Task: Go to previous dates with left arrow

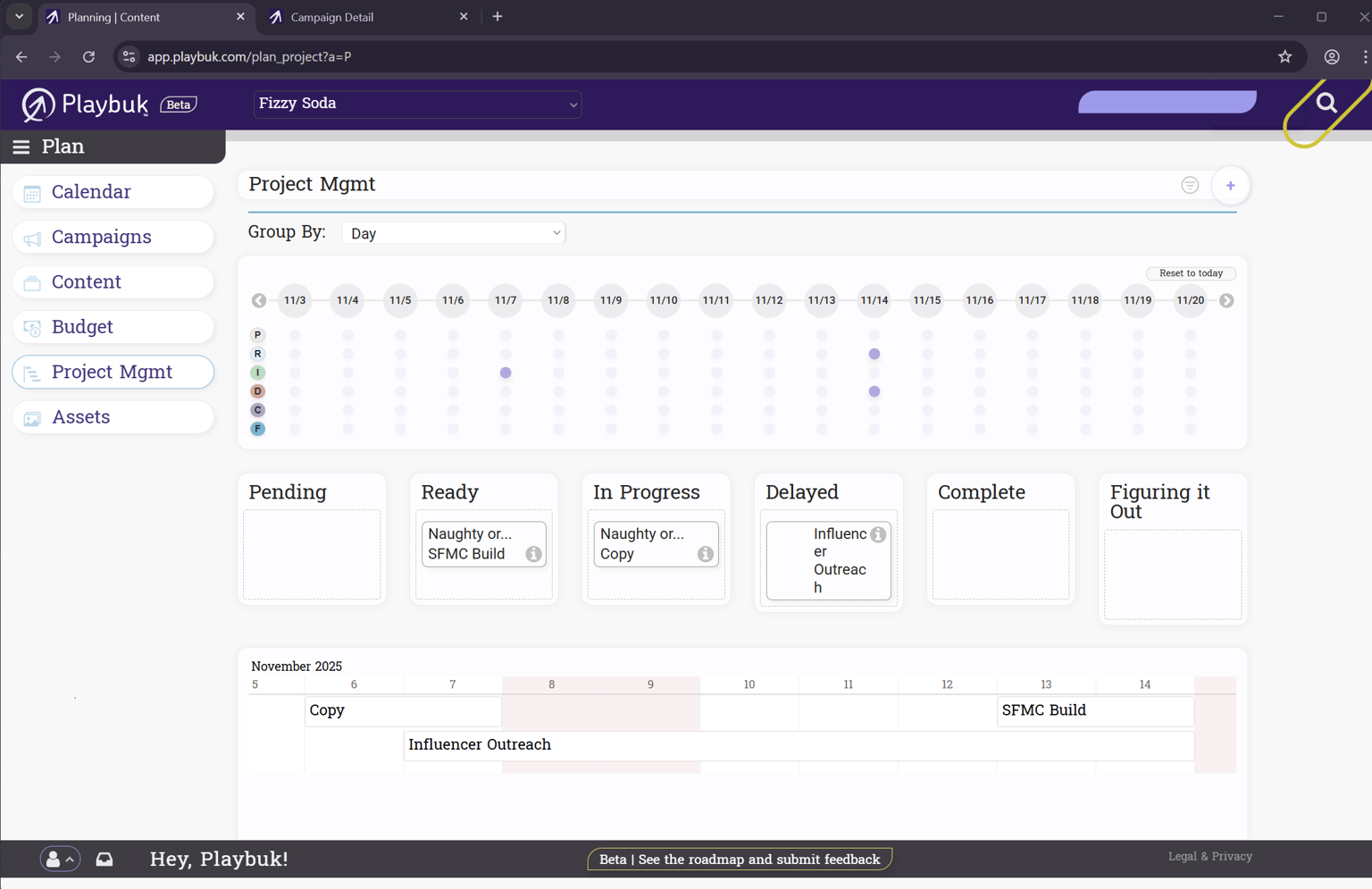Action: click(259, 300)
